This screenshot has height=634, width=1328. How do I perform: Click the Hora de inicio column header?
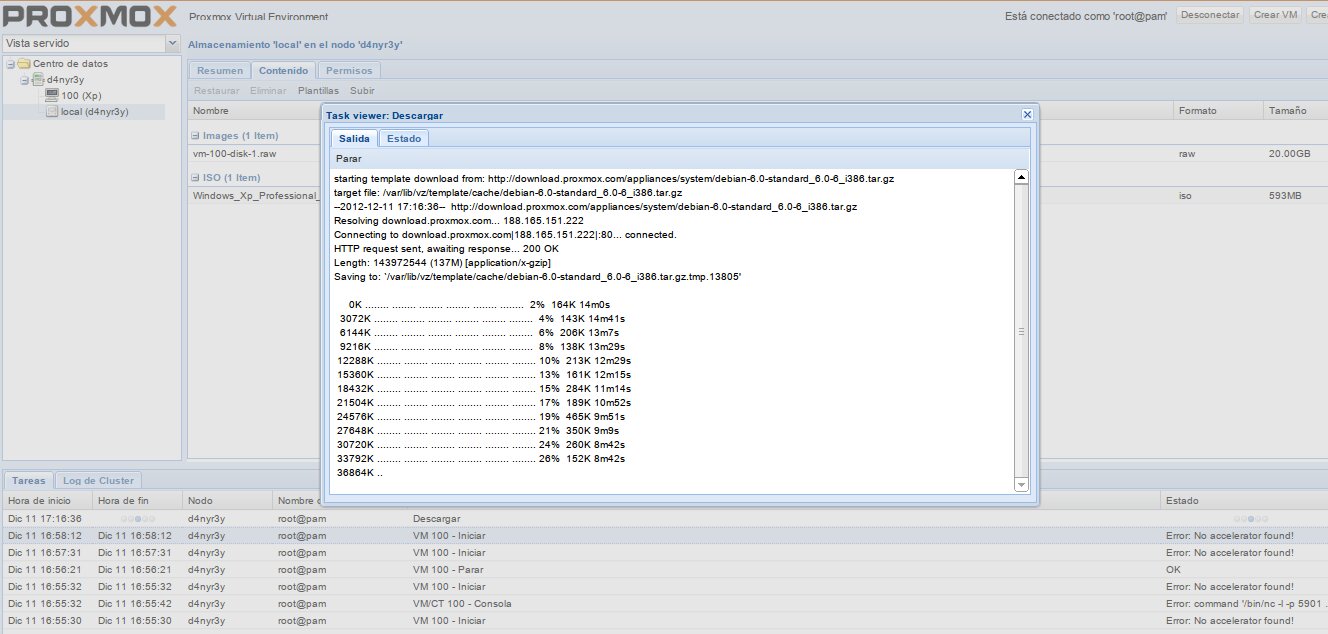47,500
